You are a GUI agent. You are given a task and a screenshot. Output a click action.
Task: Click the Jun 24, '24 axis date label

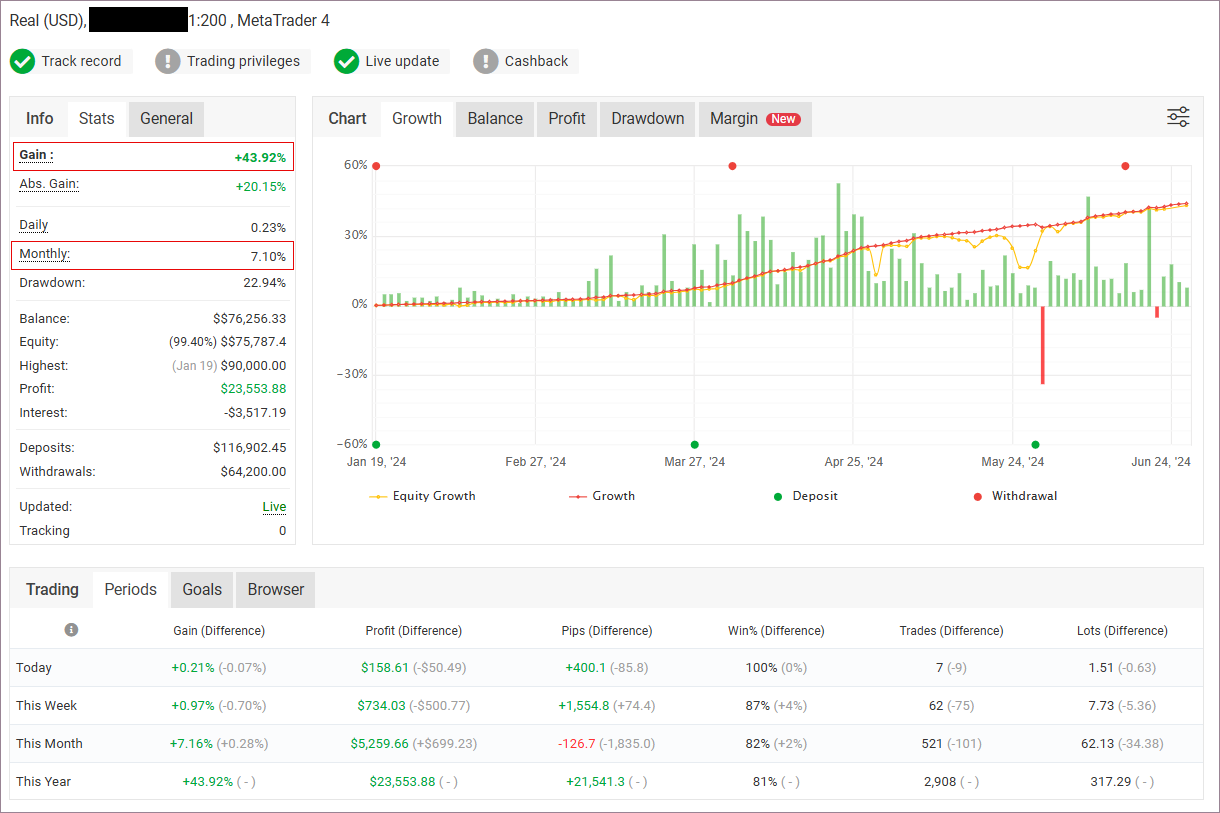point(1161,462)
